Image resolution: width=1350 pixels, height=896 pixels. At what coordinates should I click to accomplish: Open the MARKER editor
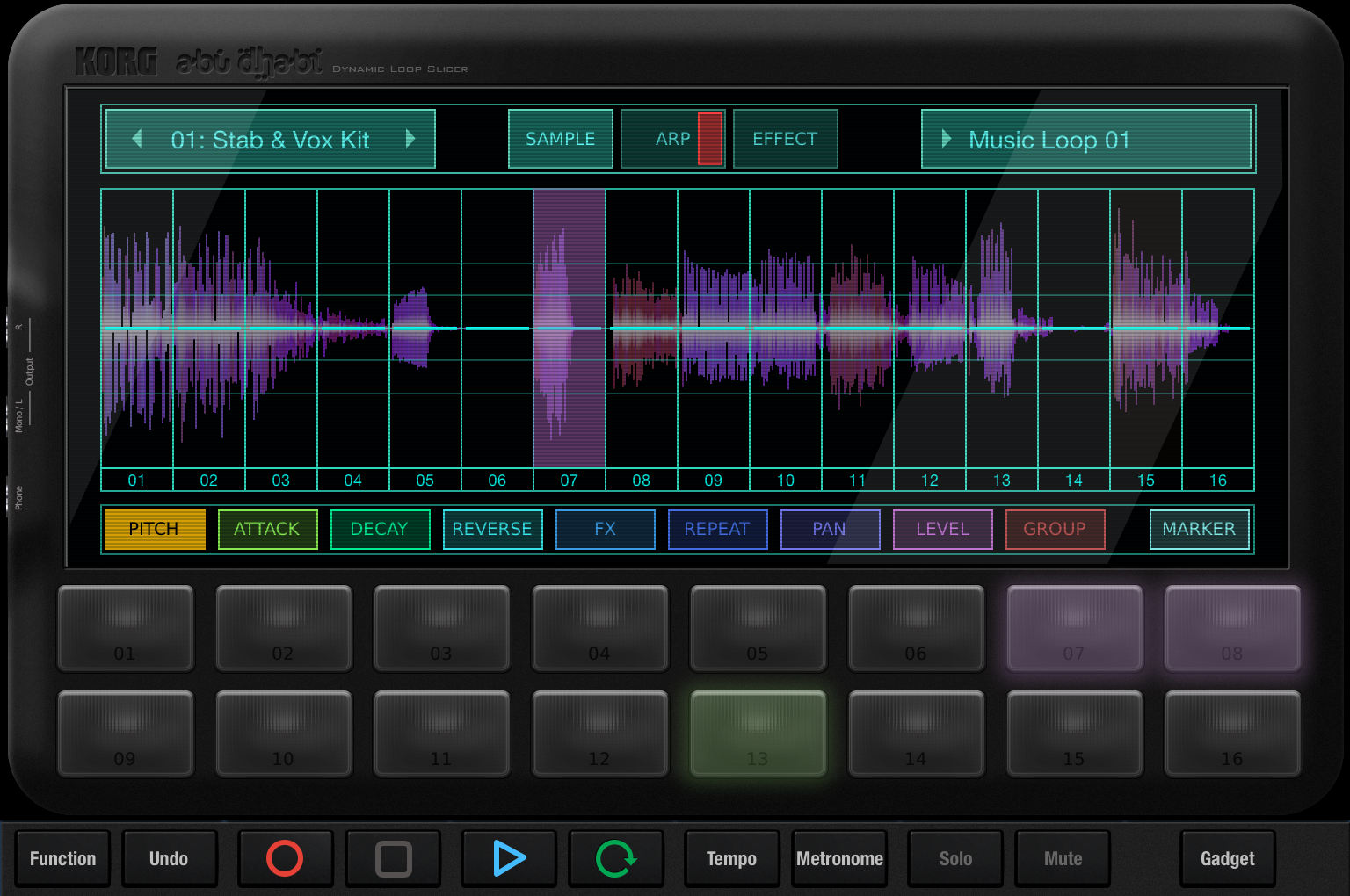click(1199, 529)
